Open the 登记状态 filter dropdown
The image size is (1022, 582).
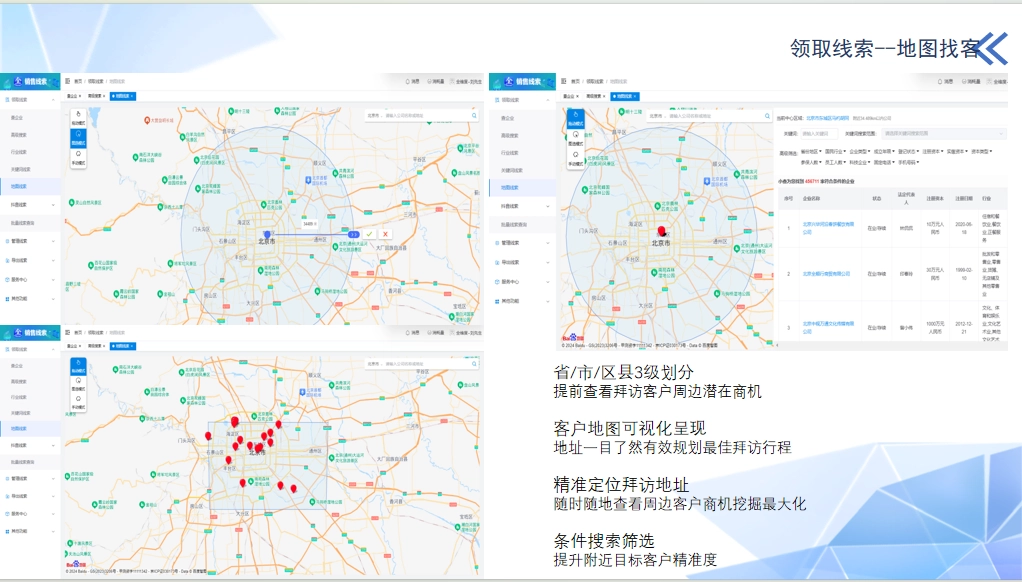coord(909,152)
